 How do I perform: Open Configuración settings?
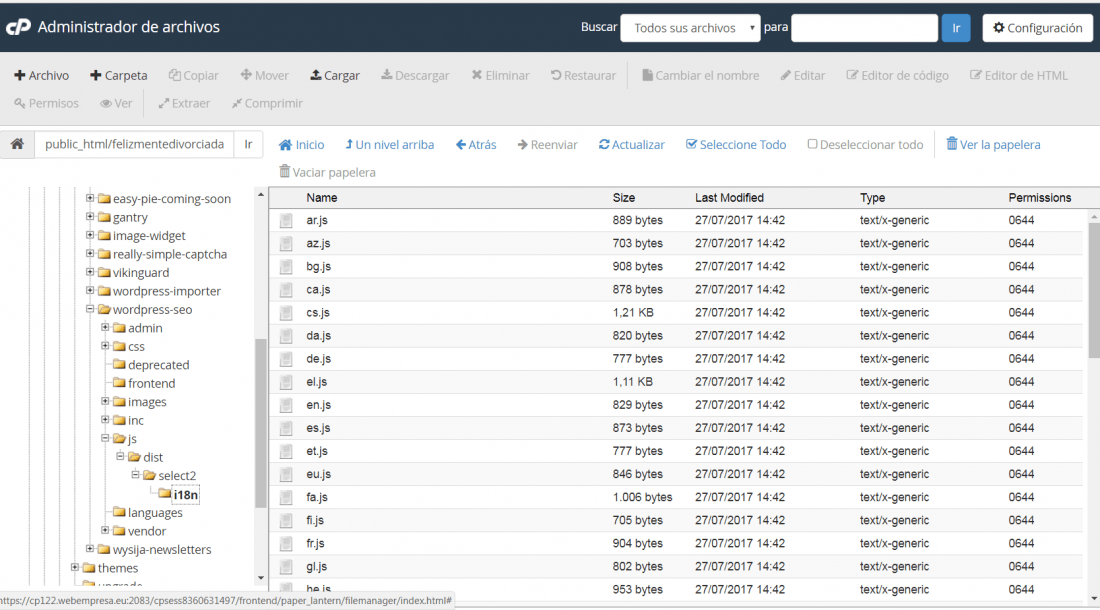click(1038, 28)
